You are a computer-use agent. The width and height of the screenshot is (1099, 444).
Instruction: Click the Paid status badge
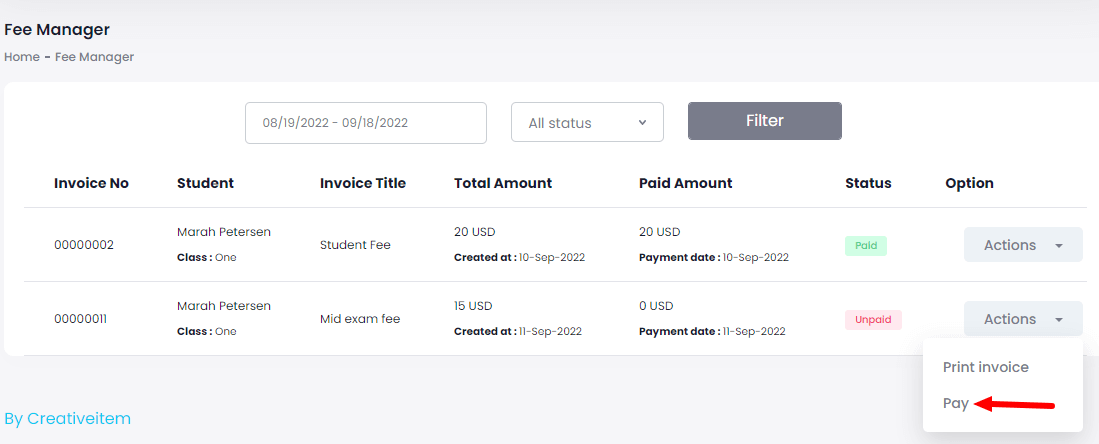point(865,245)
